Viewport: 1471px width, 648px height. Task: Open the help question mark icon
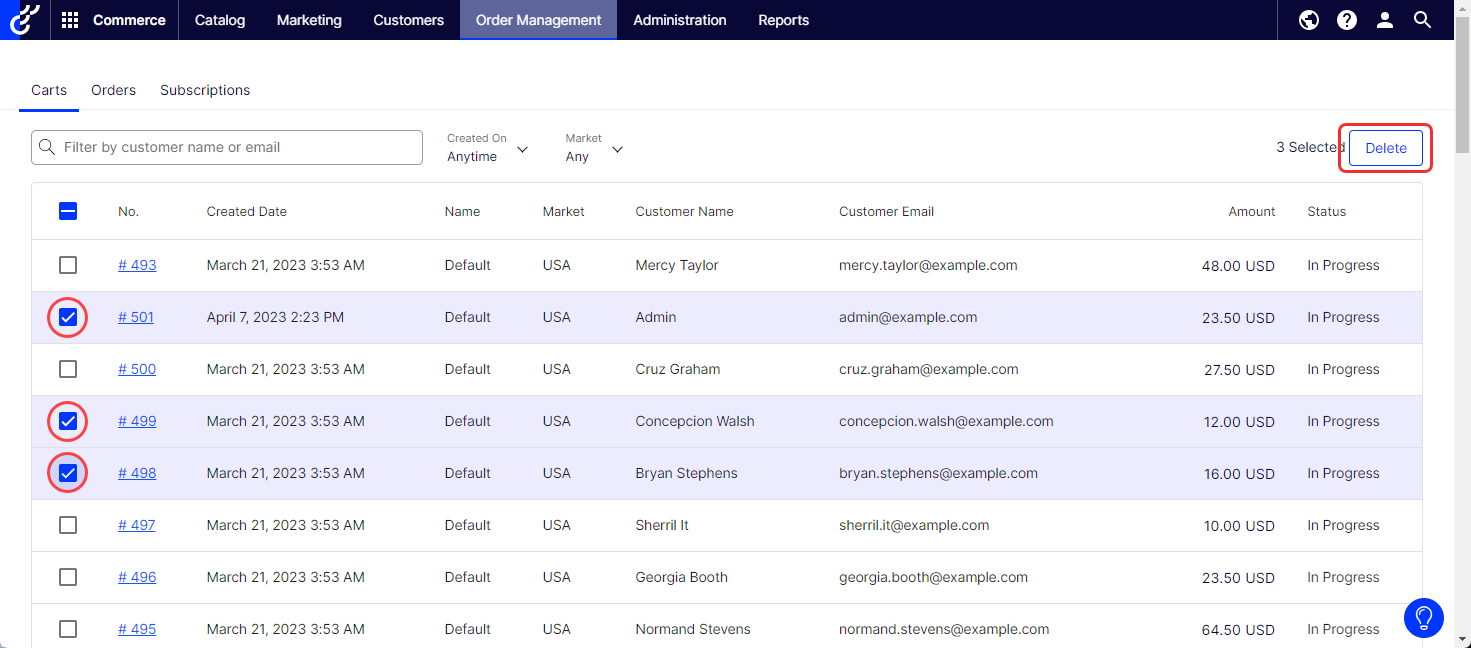point(1347,20)
